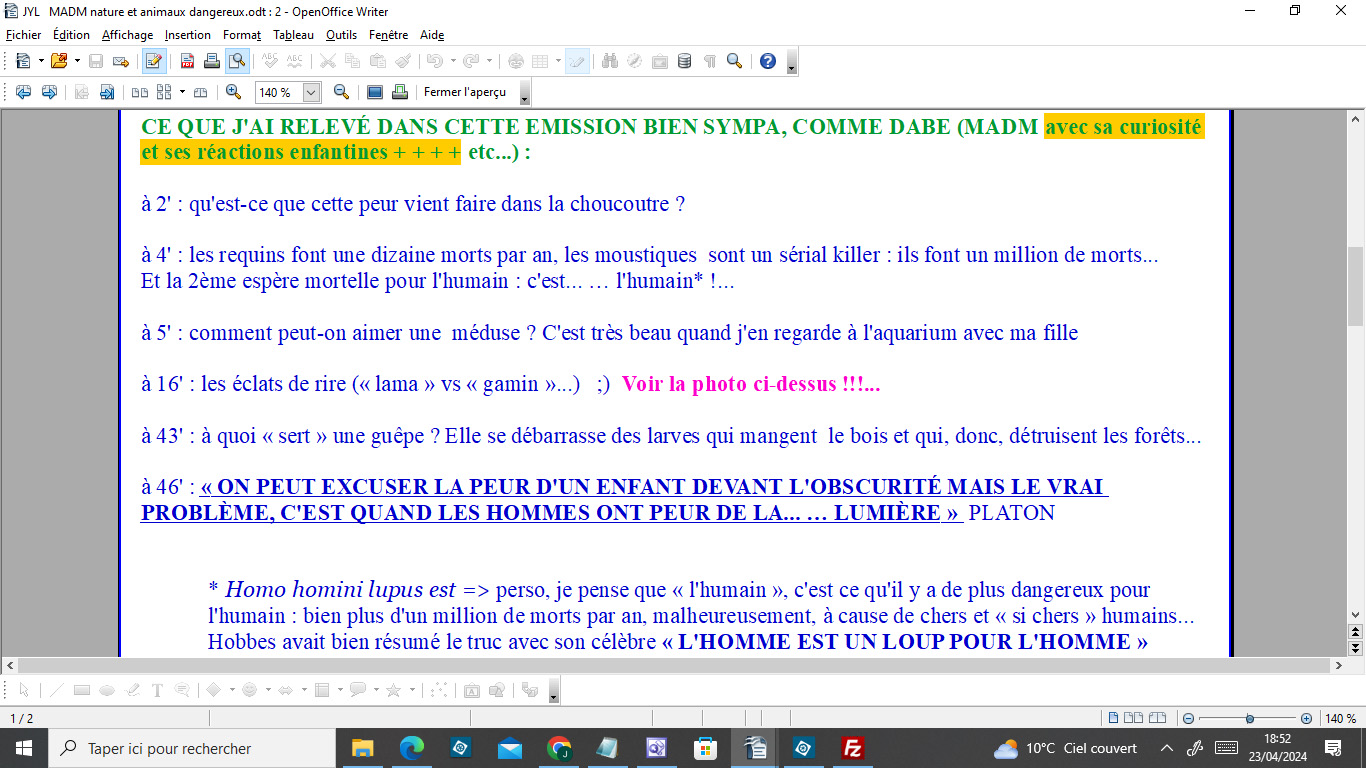Open the Affichage menu
This screenshot has width=1366, height=768.
127,35
